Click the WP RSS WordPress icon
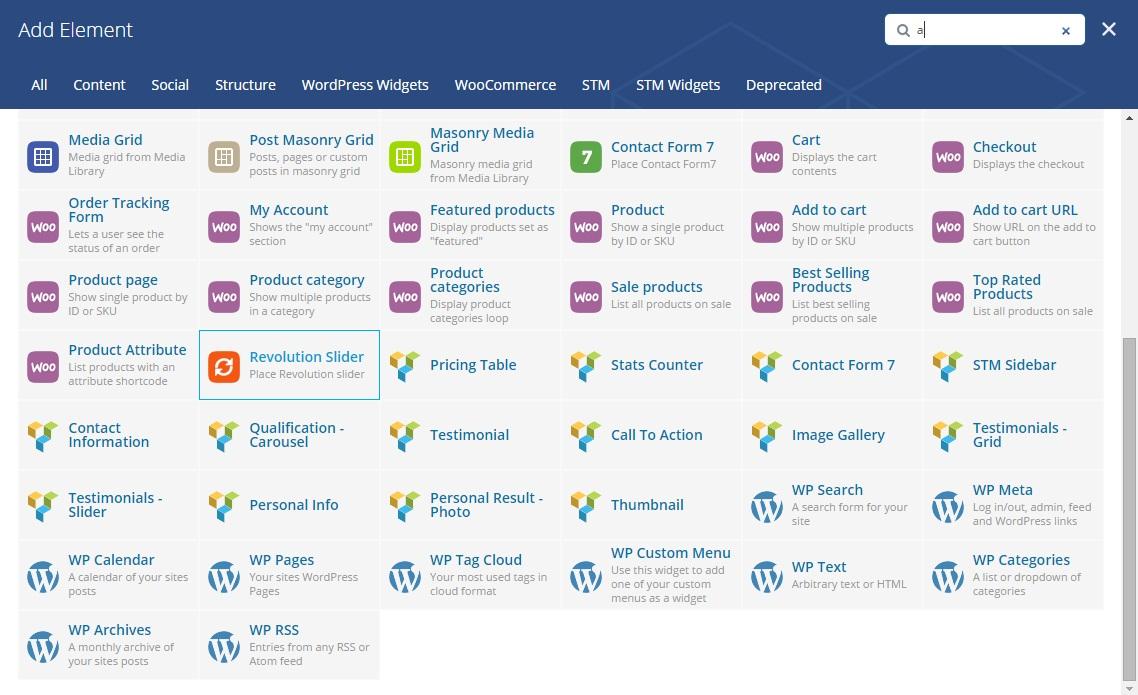The image size is (1138, 695). pyautogui.click(x=224, y=647)
